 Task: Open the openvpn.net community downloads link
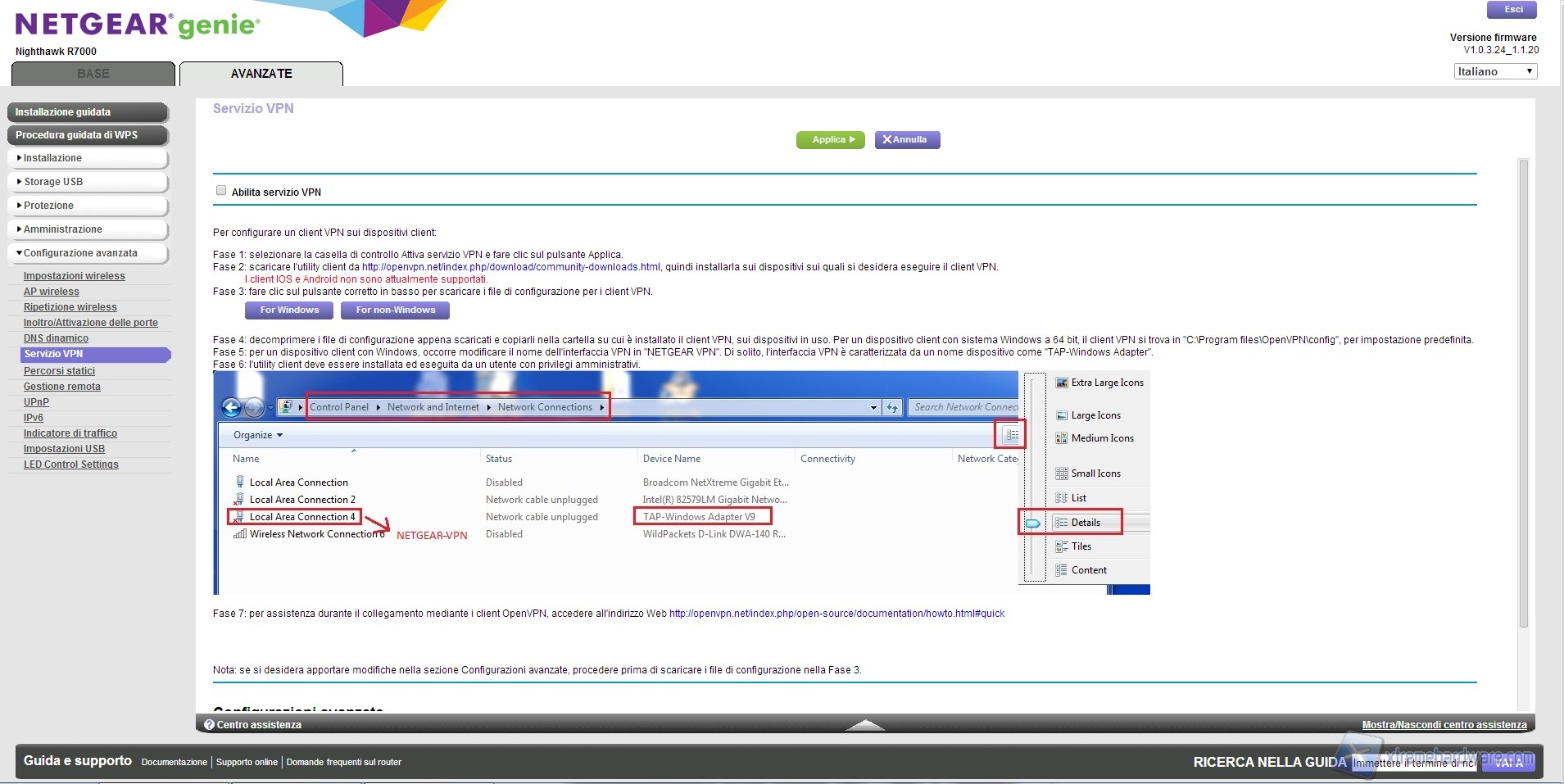pos(510,267)
